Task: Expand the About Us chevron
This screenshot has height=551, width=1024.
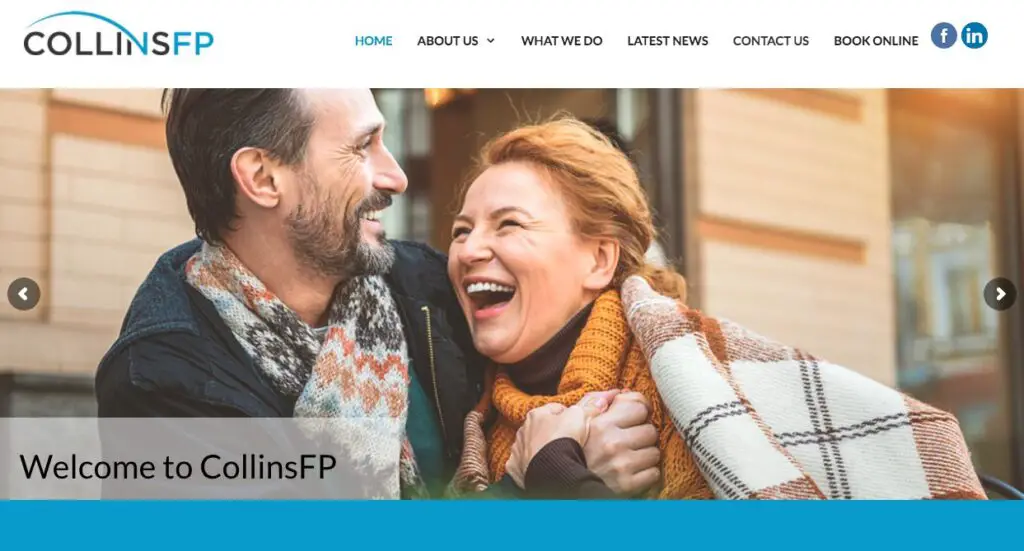Action: click(x=490, y=40)
